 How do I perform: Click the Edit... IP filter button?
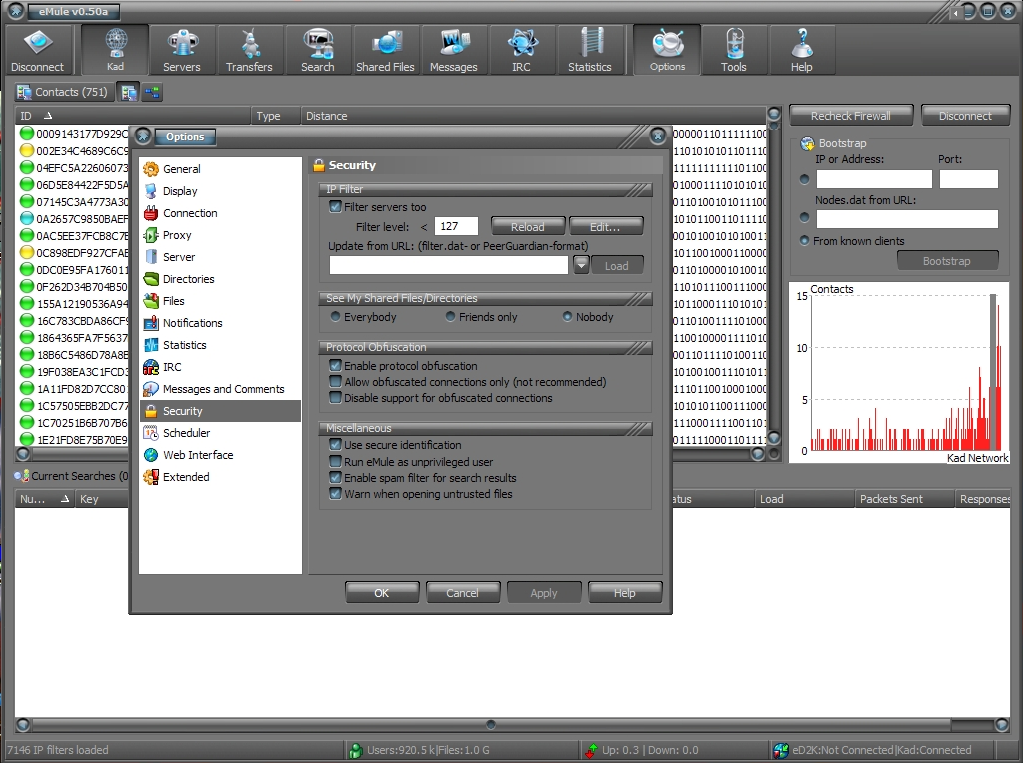[x=605, y=226]
